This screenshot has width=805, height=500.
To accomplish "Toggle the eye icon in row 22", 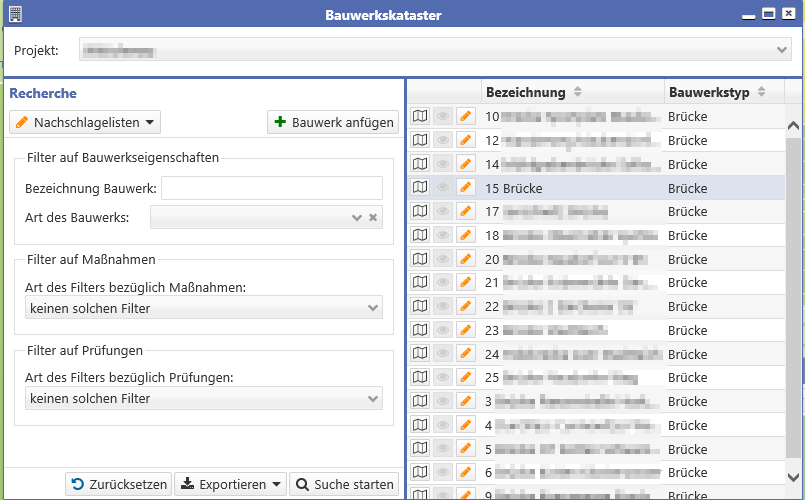I will 443,305.
